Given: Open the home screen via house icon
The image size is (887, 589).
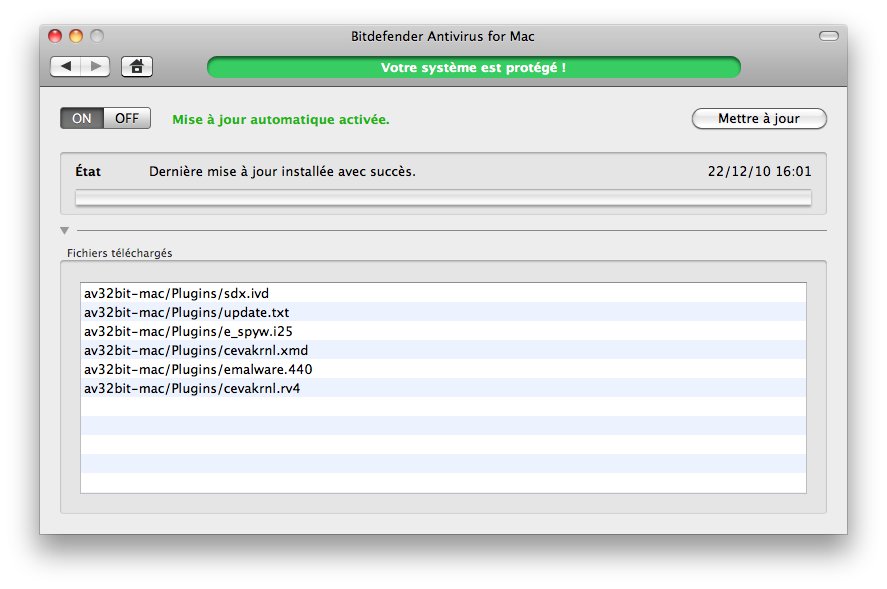Looking at the screenshot, I should pyautogui.click(x=137, y=67).
